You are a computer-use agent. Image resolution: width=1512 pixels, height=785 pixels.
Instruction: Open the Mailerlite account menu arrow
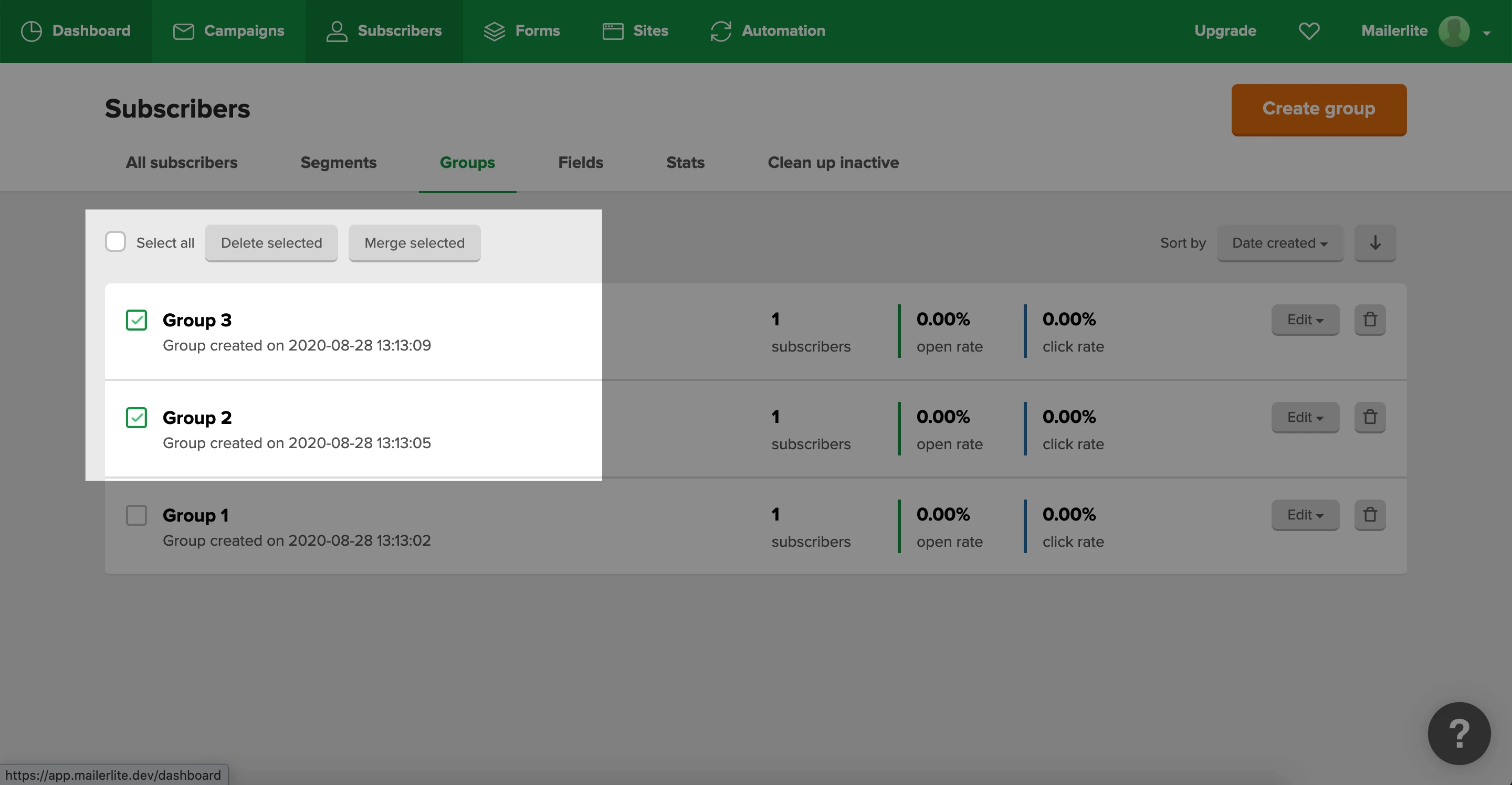click(1486, 33)
